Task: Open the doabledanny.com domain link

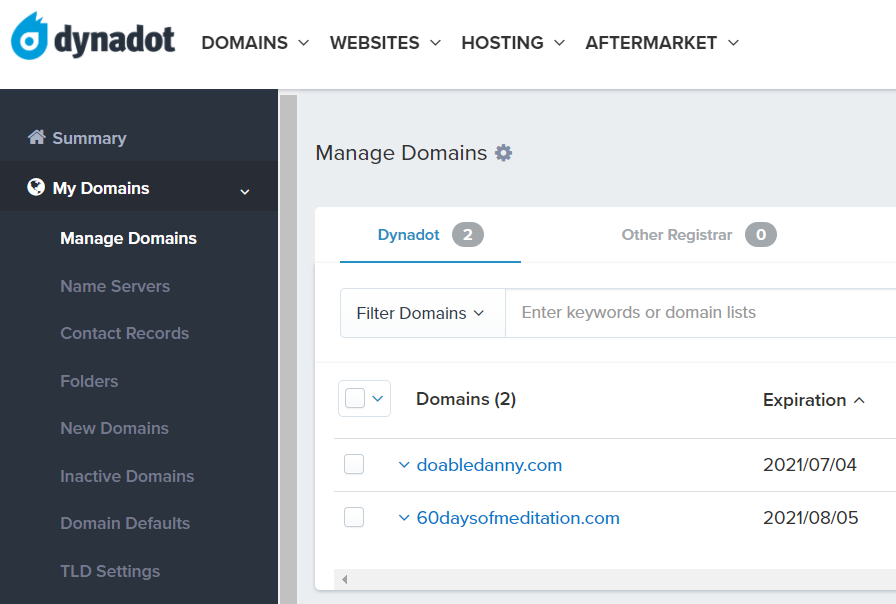Action: tap(489, 465)
